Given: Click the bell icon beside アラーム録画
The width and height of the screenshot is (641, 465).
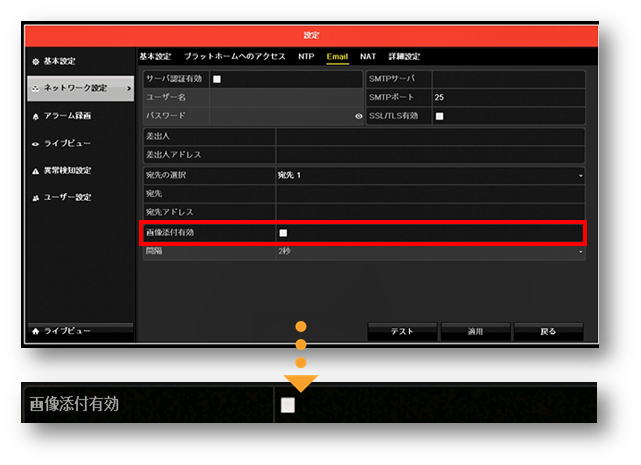Looking at the screenshot, I should [x=36, y=117].
